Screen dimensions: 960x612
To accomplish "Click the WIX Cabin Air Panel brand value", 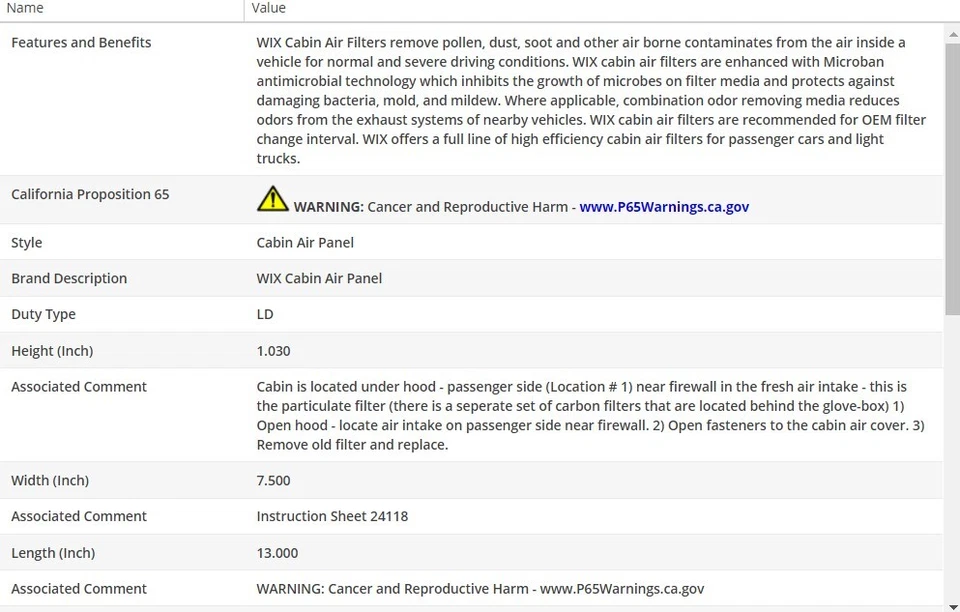I will [319, 279].
